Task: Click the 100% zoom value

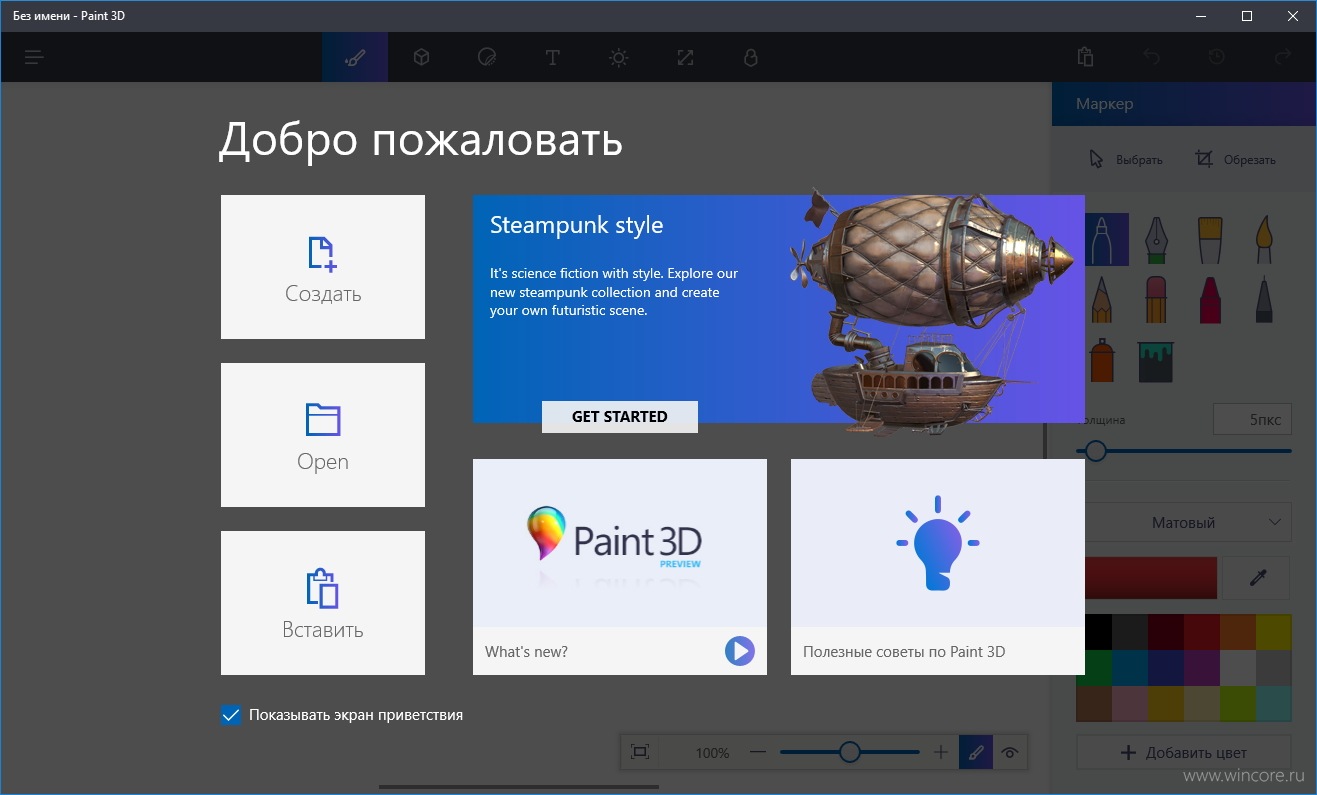Action: (x=712, y=753)
